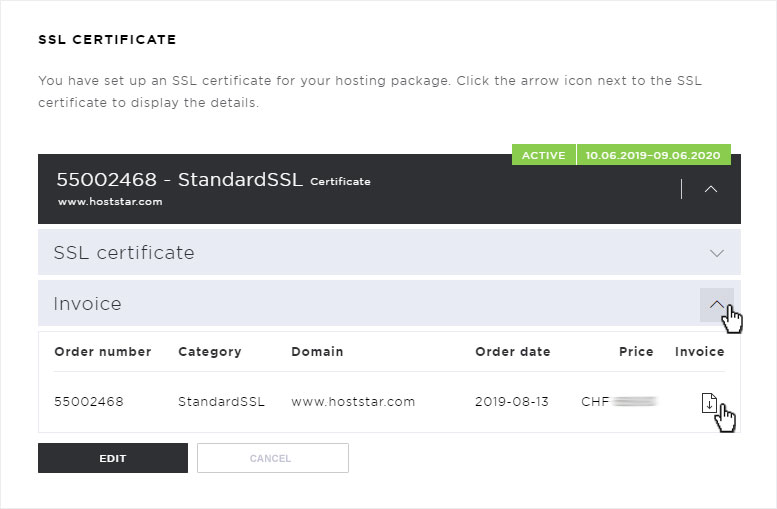Expand the SSL certificate section chevron
Screen dimensions: 777x509
click(717, 253)
